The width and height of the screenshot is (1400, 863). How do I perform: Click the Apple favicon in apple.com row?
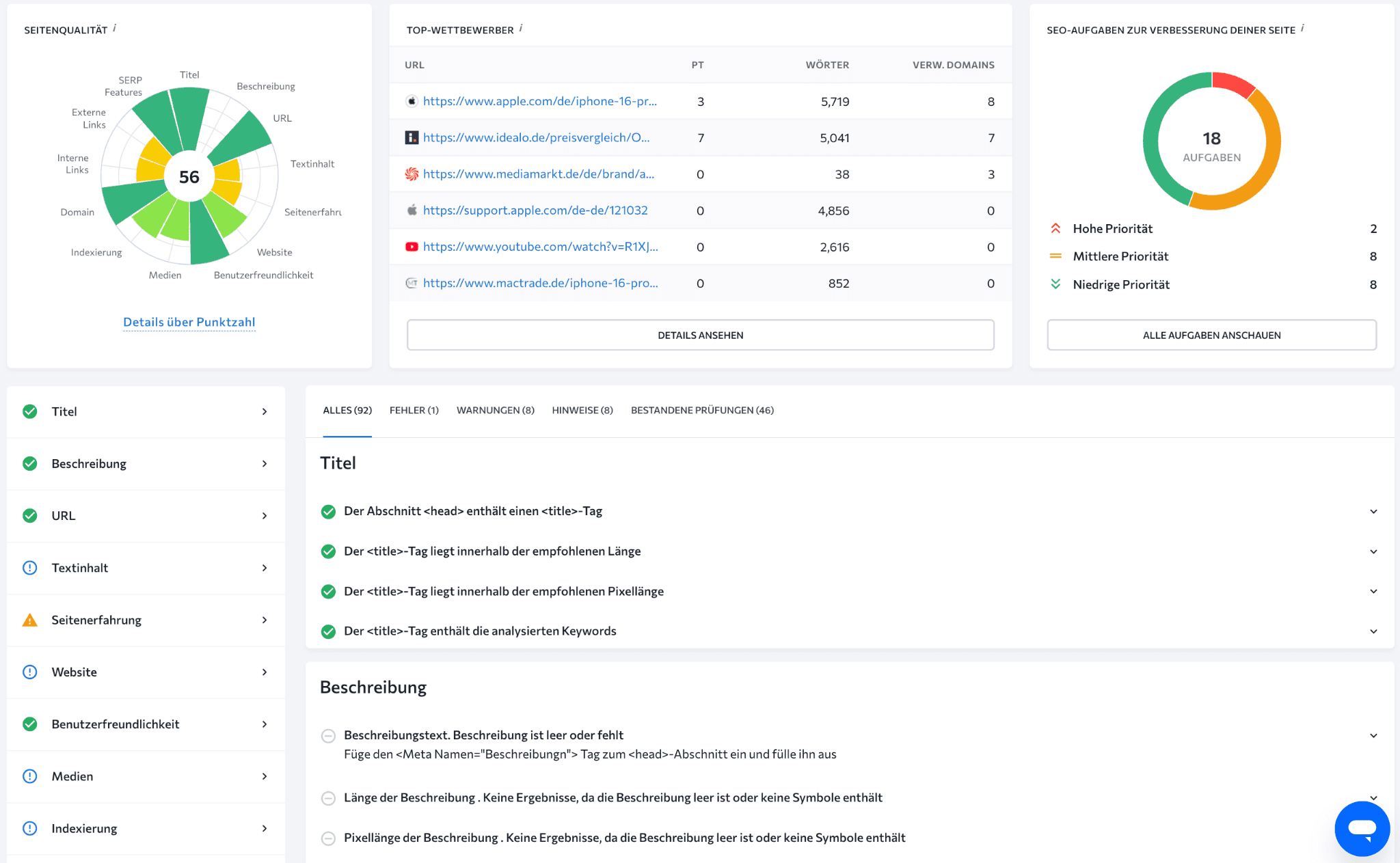pyautogui.click(x=412, y=101)
